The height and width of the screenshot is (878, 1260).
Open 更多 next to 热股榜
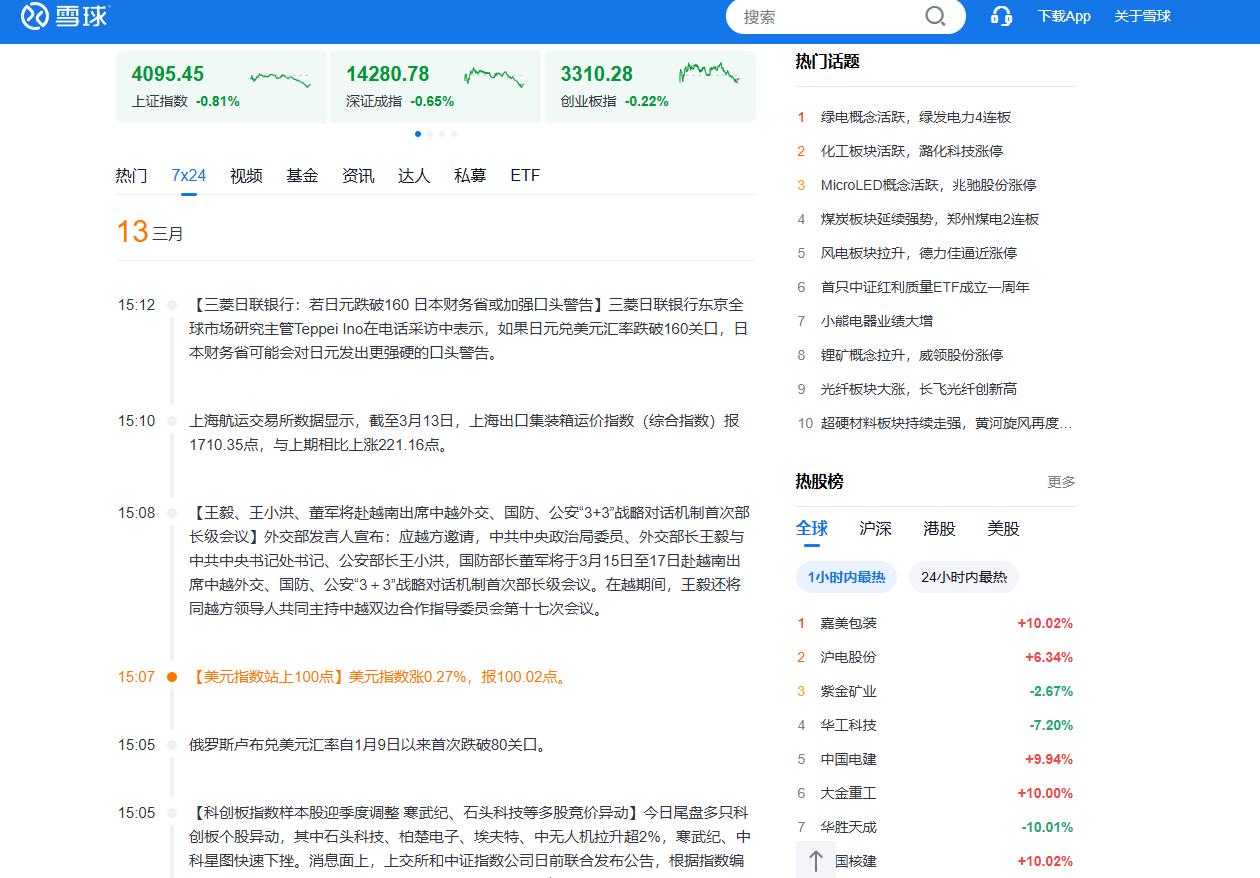click(1061, 482)
